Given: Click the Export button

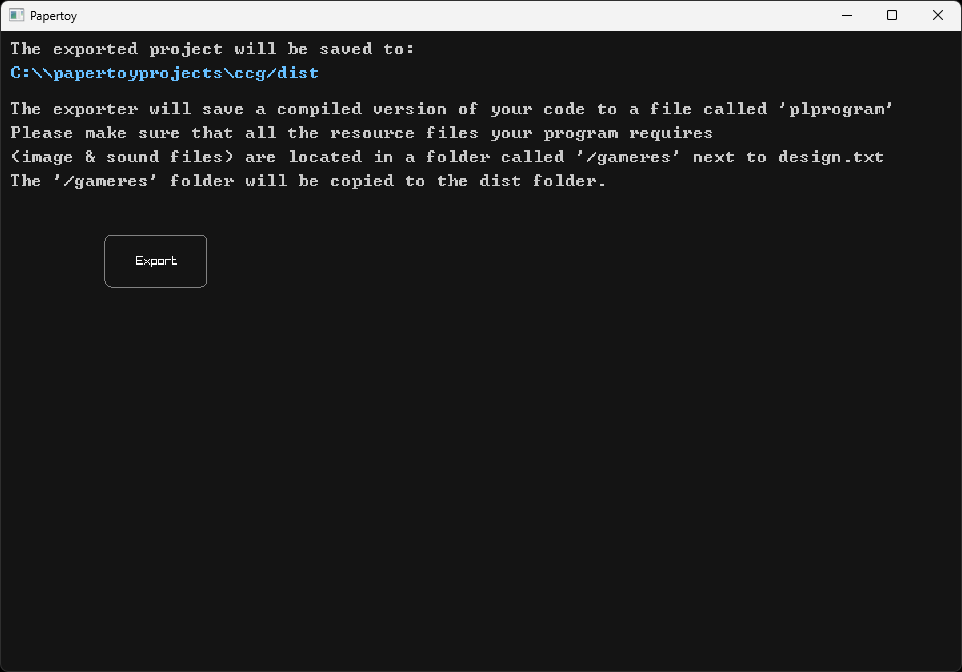Looking at the screenshot, I should click(155, 261).
